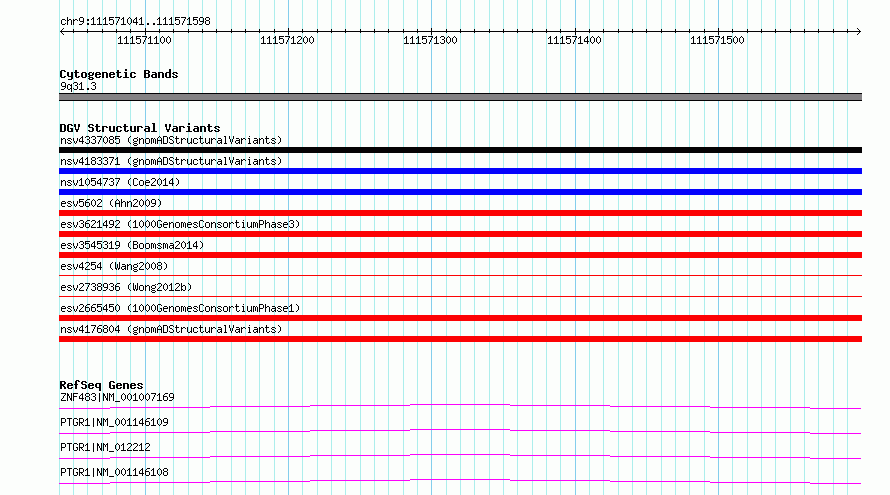890x495 pixels.
Task: Select variant label esv3545319 (Boomsma2014)
Action: [132, 245]
